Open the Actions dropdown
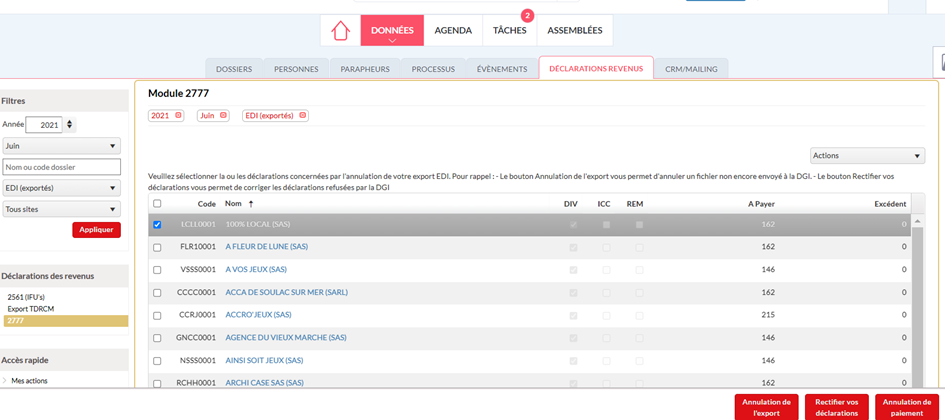 tap(866, 156)
